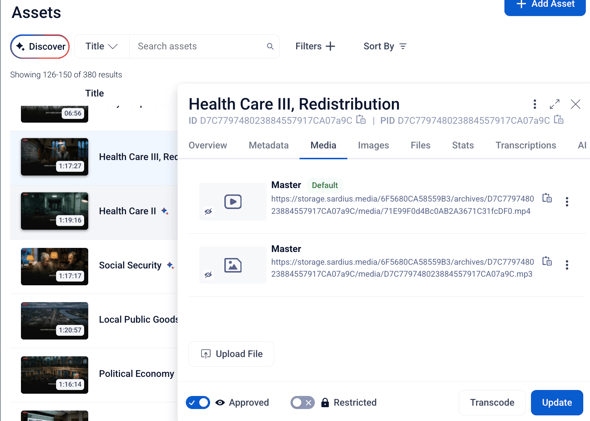Select the Media tab

[323, 145]
